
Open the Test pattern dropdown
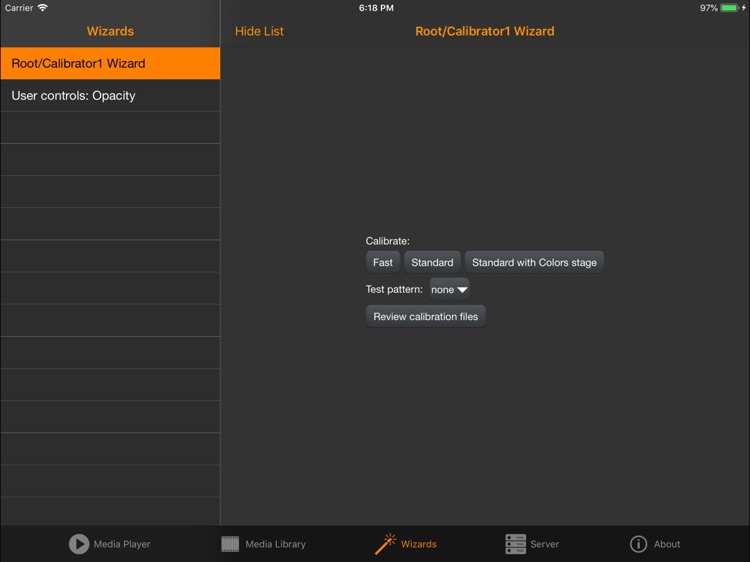coord(450,289)
